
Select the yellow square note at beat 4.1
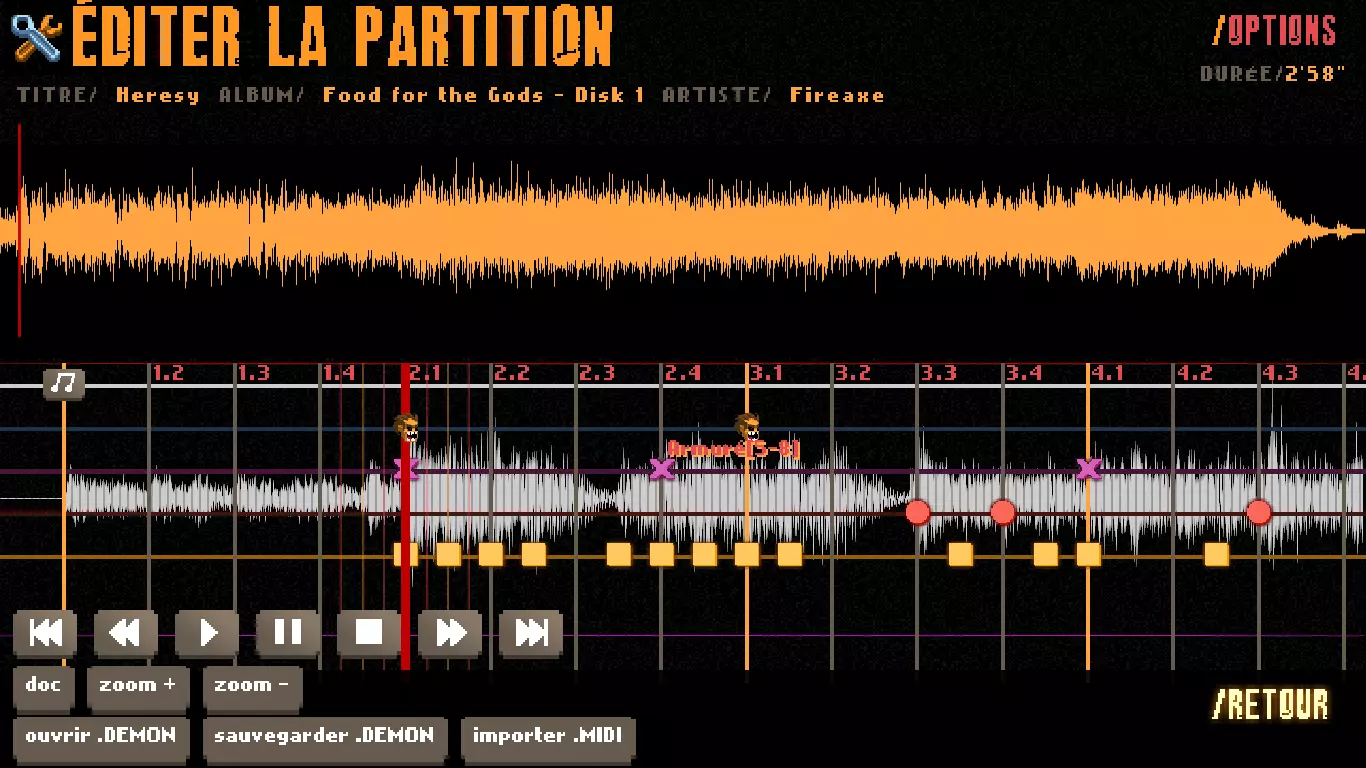[x=1089, y=554]
